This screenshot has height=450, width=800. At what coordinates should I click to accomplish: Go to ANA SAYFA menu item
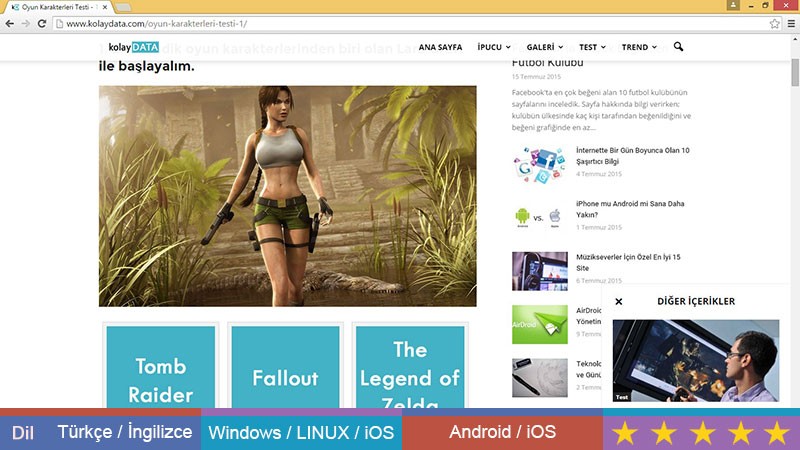coord(440,47)
